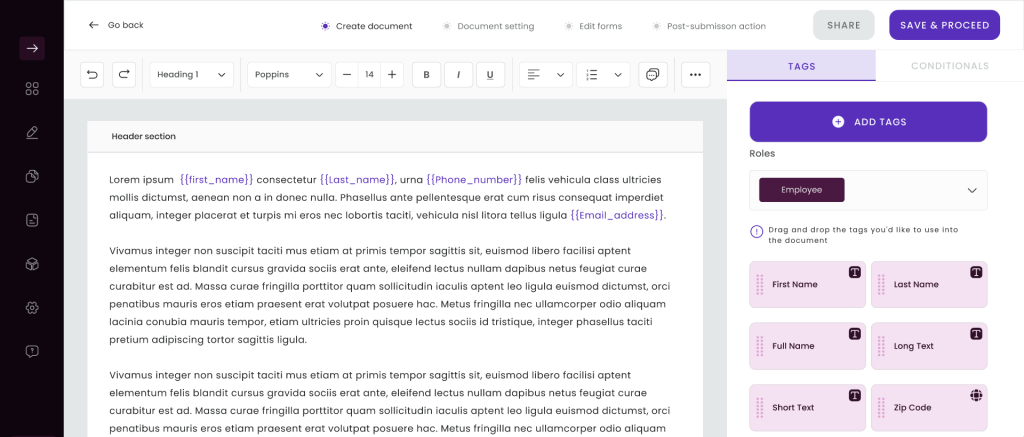Expand the sidebar with the arrow icon
Screen dimensions: 1024x437
[32, 48]
